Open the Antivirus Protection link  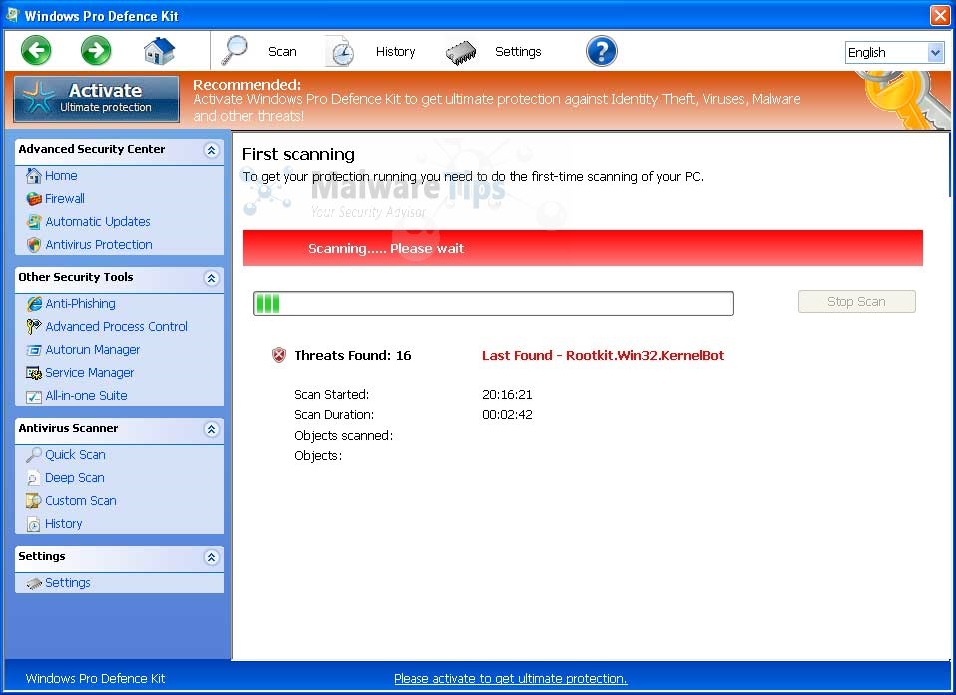click(99, 245)
